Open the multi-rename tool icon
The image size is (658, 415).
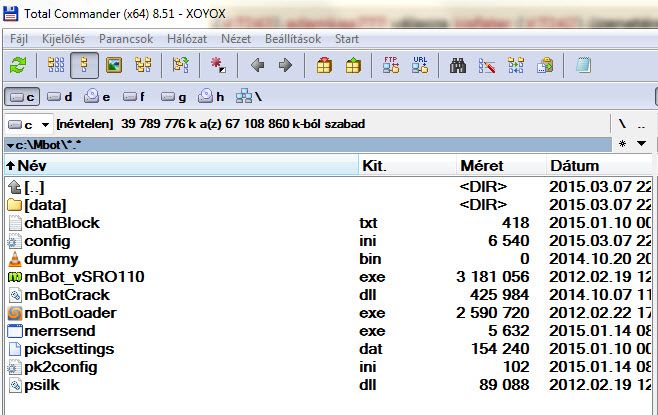point(487,65)
